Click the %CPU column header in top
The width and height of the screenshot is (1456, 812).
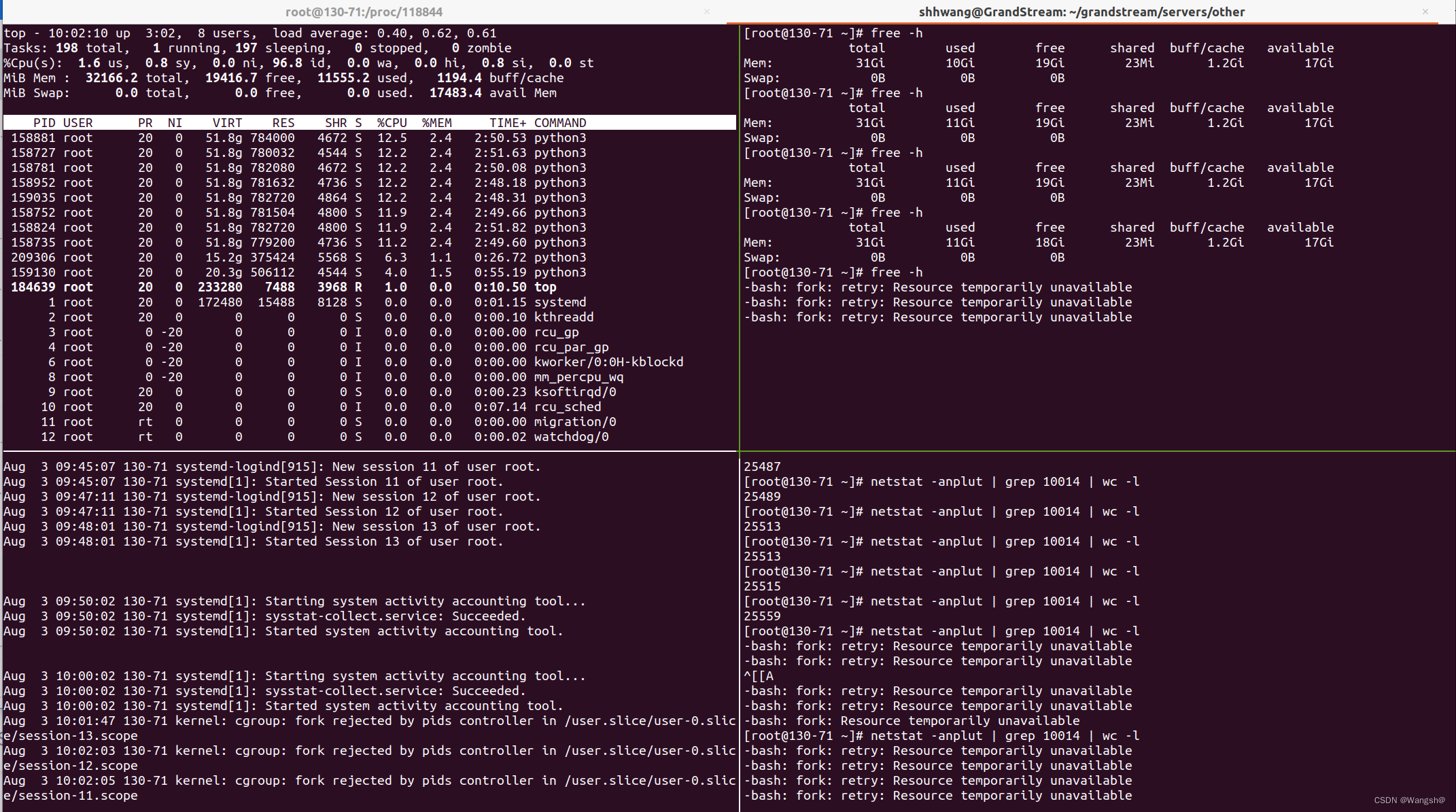point(392,123)
